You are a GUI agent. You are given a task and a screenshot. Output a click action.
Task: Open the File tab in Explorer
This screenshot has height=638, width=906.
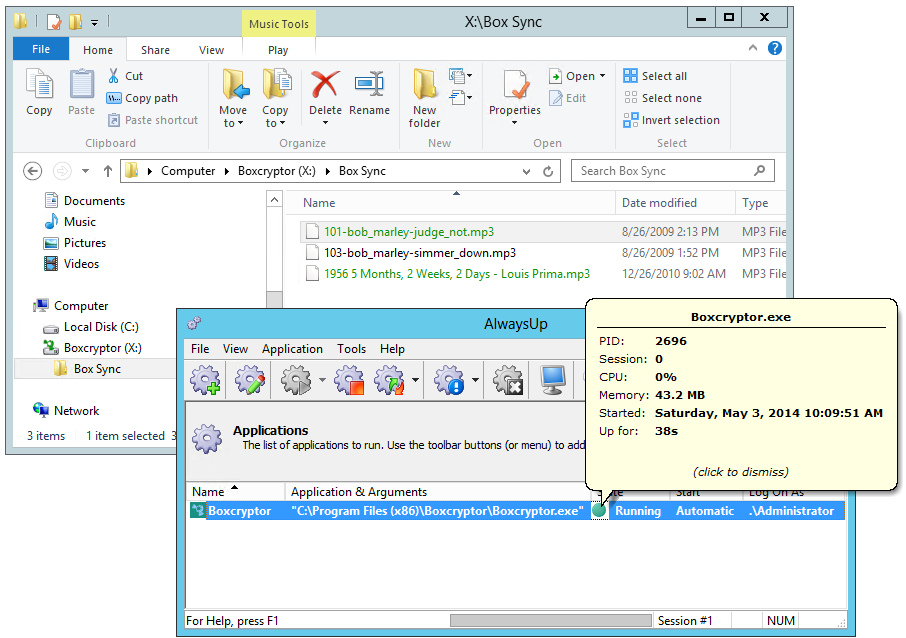pyautogui.click(x=41, y=49)
